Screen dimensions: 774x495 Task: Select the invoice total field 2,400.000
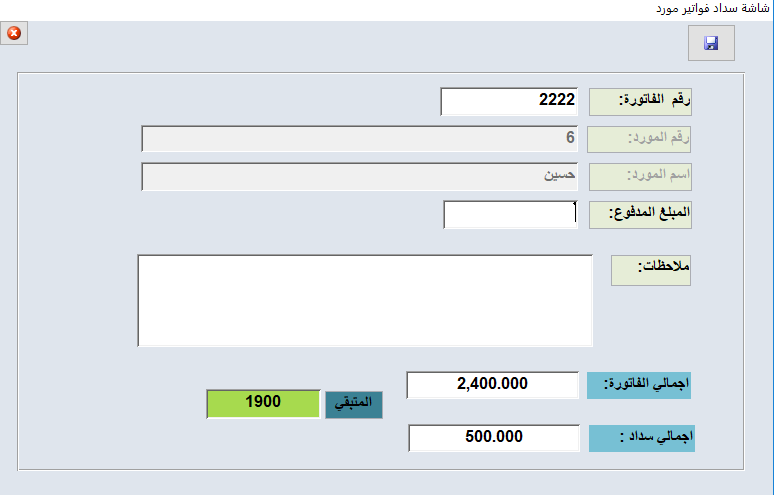[x=492, y=385]
